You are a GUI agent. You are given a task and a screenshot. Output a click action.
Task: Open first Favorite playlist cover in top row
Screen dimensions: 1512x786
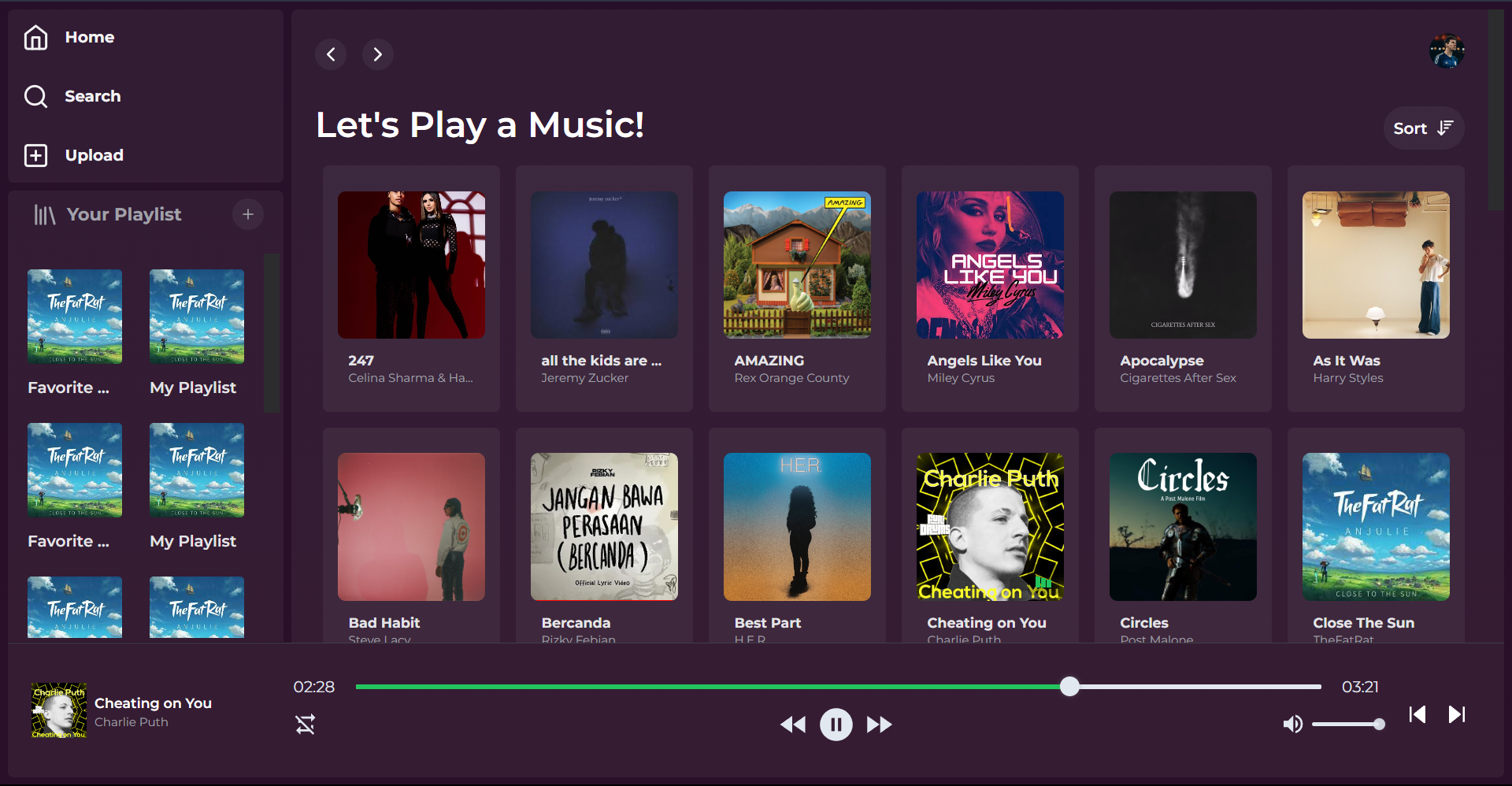75,317
